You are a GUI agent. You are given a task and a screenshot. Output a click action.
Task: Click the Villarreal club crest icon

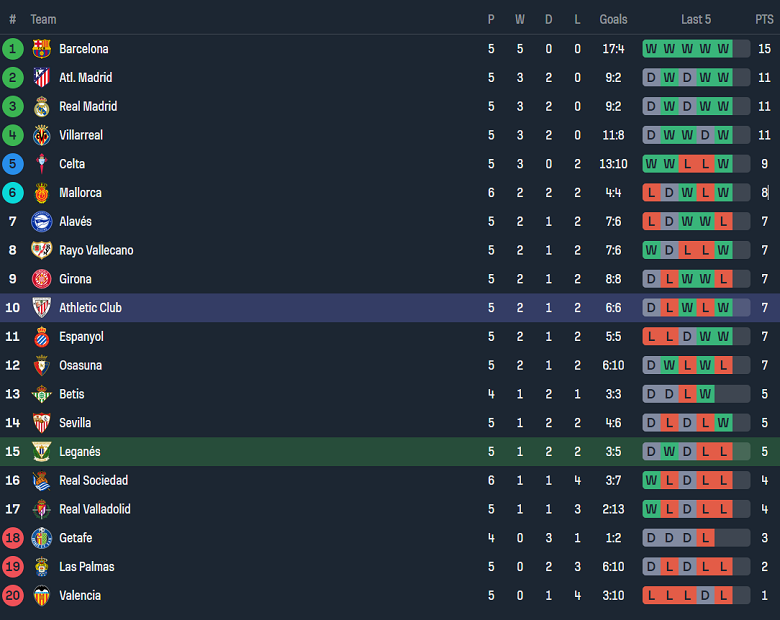(41, 136)
